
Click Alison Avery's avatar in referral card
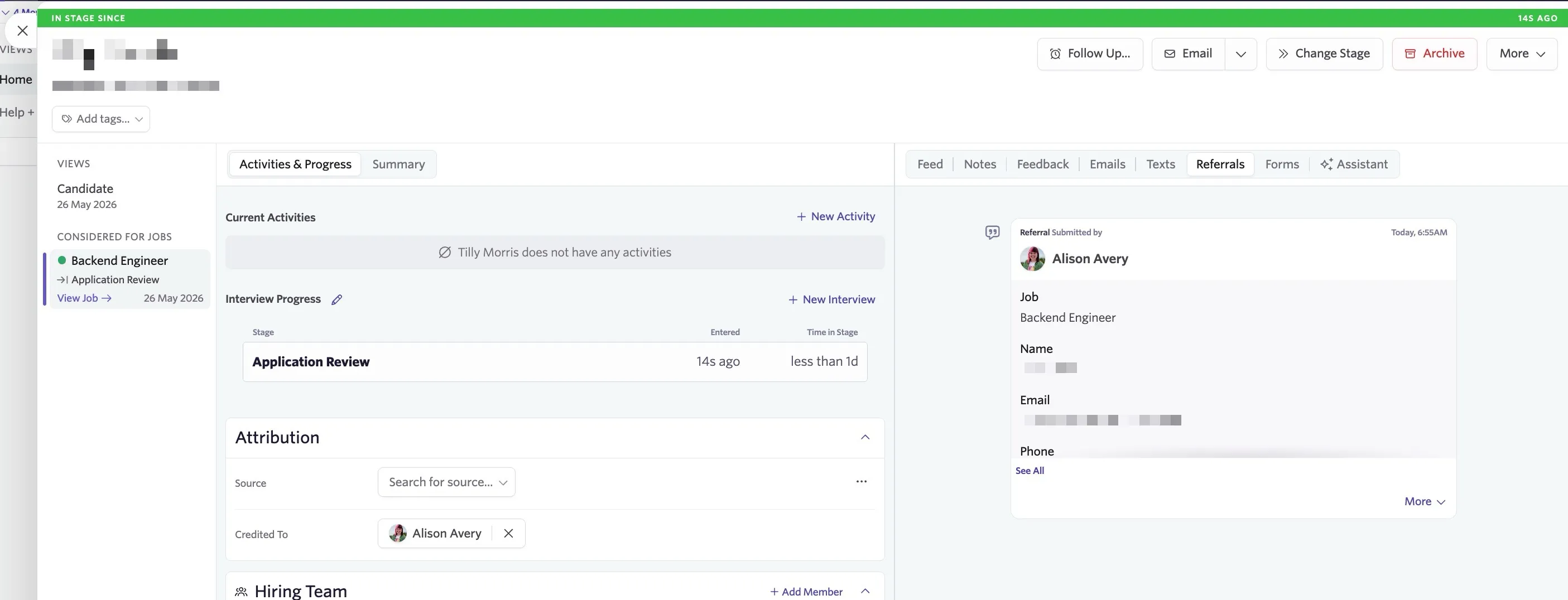coord(1032,259)
